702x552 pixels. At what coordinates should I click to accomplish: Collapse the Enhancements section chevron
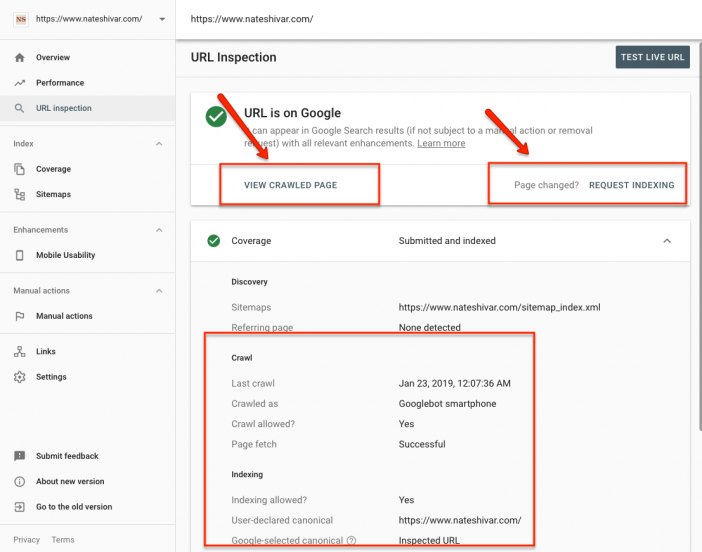(159, 230)
